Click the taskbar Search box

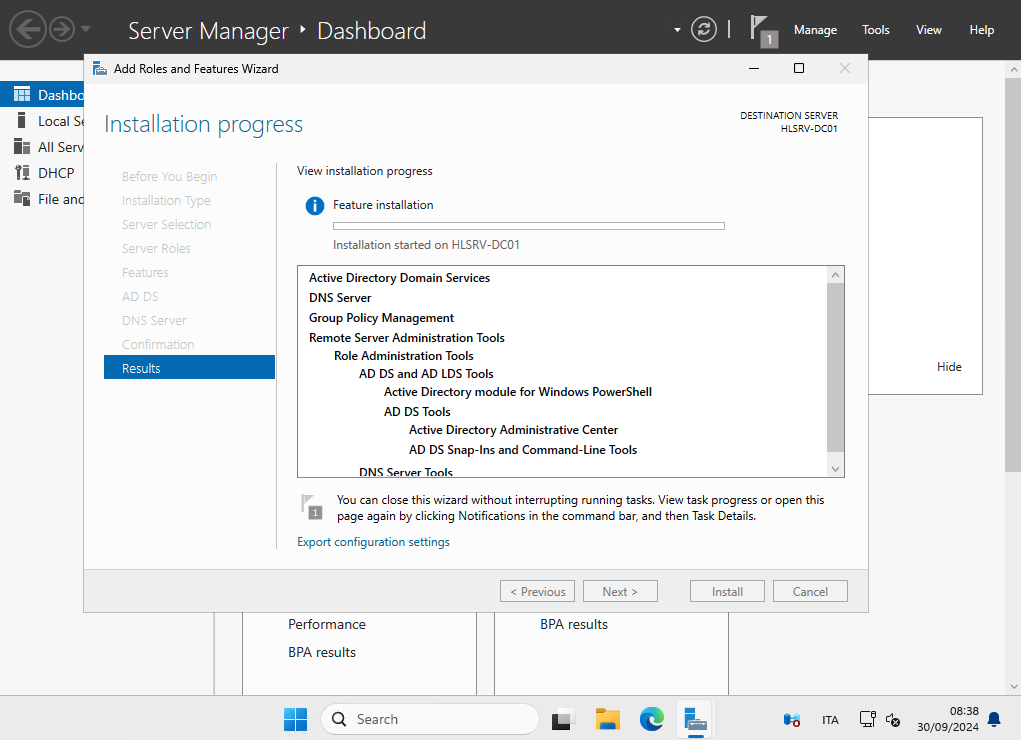click(x=430, y=719)
